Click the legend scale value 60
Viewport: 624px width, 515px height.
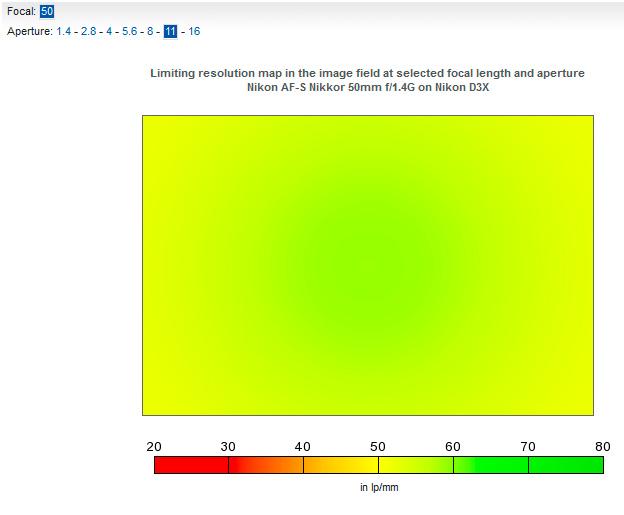tap(453, 447)
